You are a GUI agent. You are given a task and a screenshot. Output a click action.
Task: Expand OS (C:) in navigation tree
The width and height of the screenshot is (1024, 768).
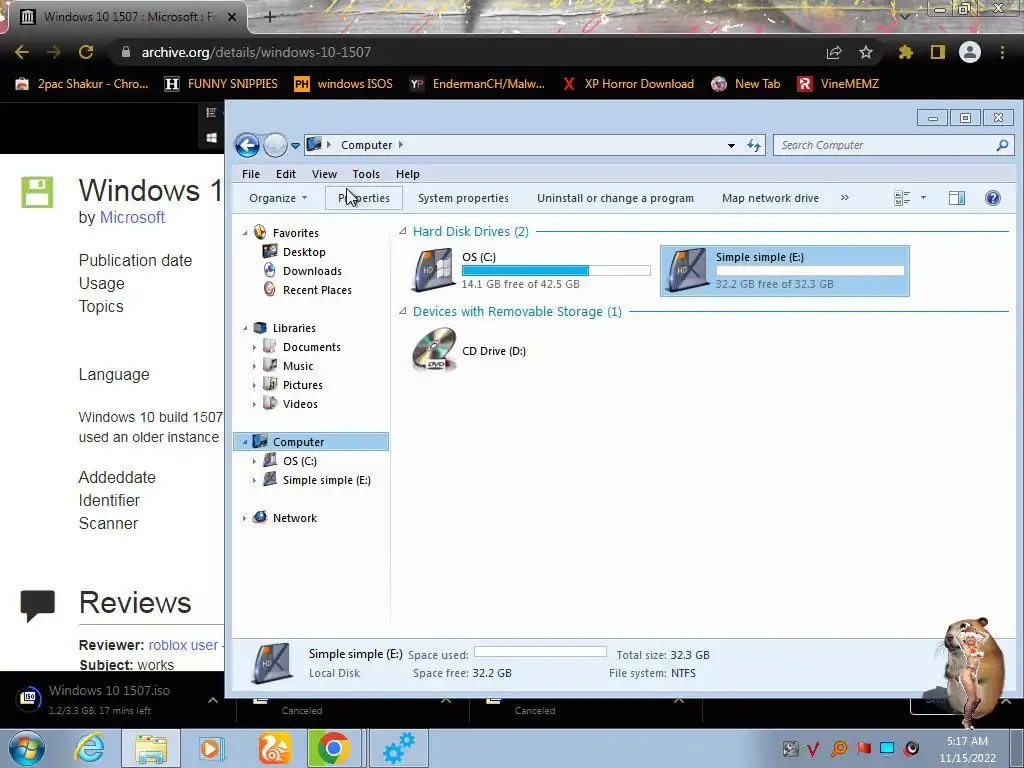click(254, 461)
